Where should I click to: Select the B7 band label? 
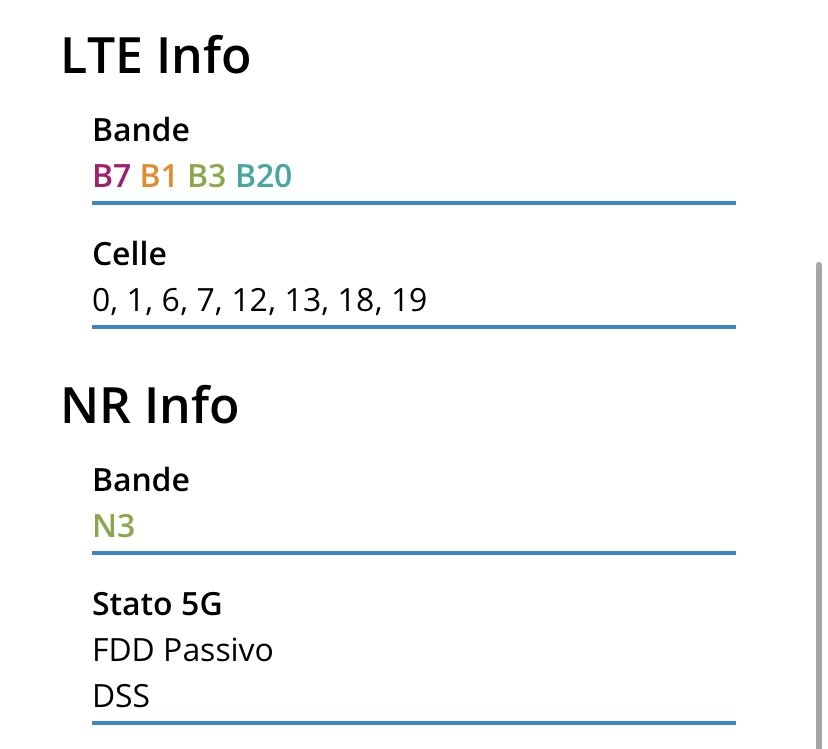click(111, 176)
